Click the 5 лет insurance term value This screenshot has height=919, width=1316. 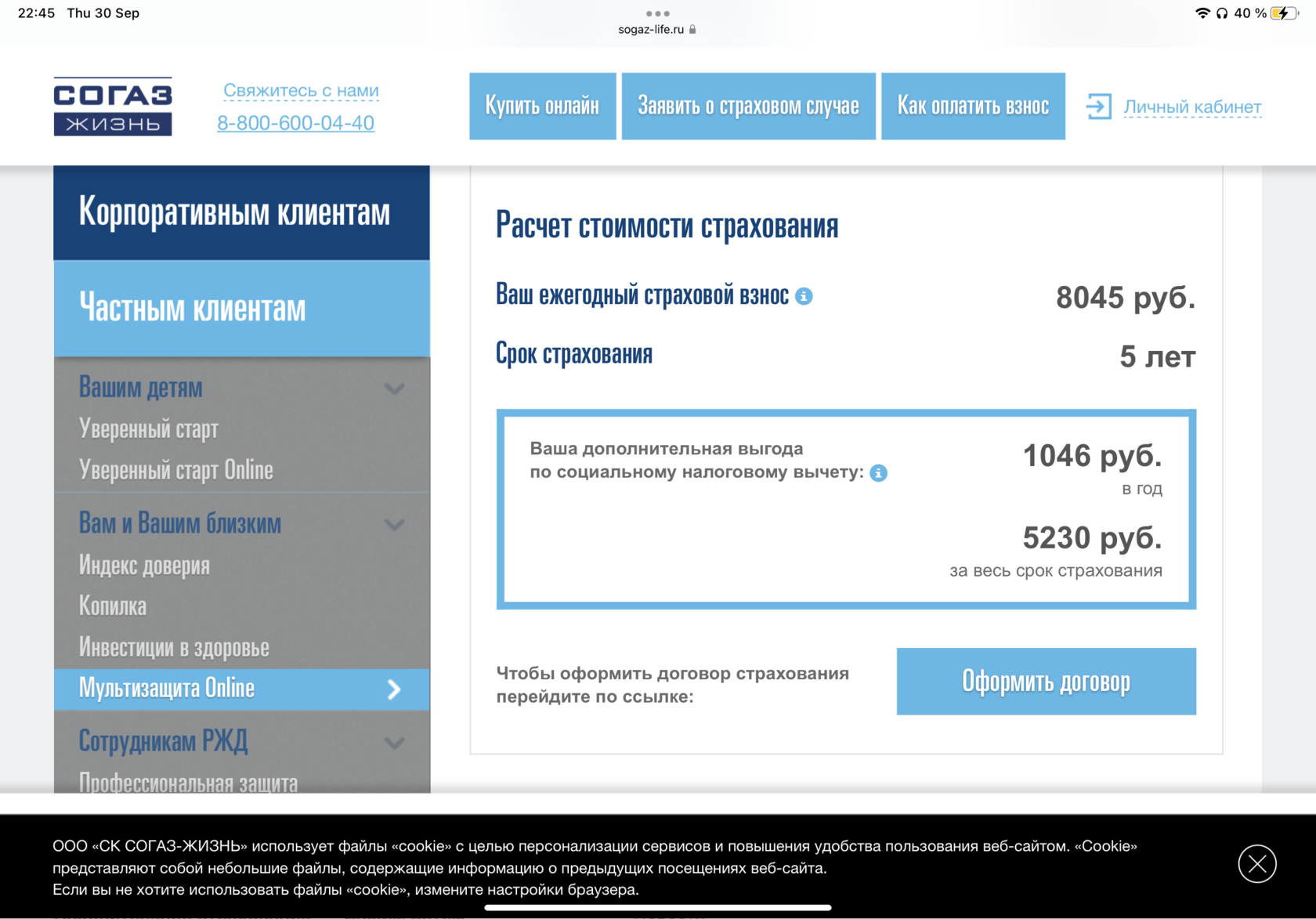[x=1158, y=357]
